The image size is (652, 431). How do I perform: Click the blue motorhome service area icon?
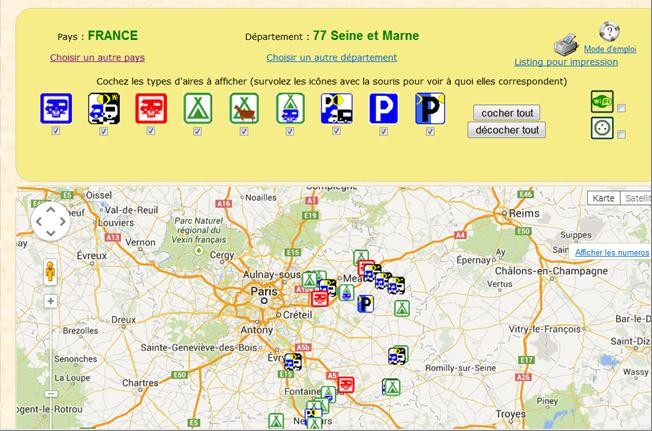click(55, 109)
